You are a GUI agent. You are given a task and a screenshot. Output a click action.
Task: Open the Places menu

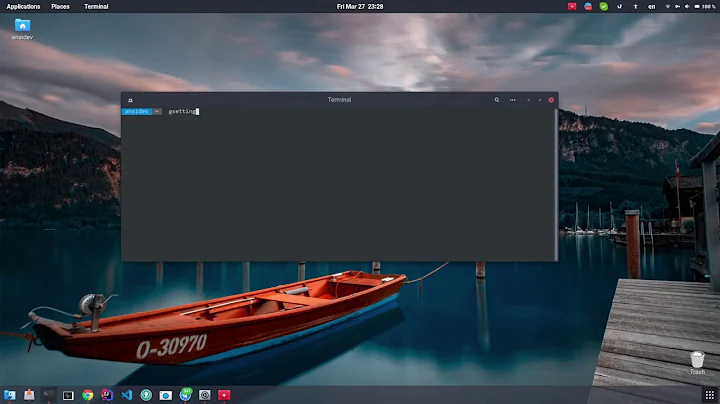[x=61, y=6]
